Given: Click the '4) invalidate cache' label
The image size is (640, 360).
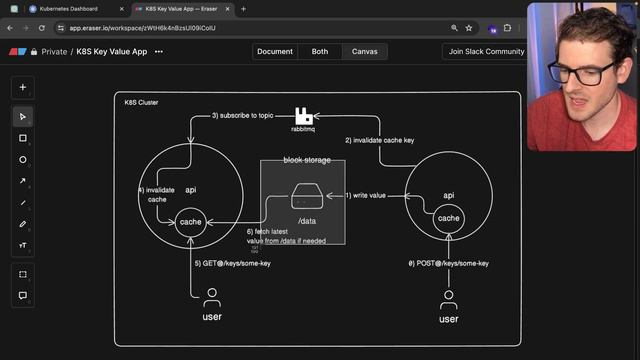Looking at the screenshot, I should click(x=157, y=195).
